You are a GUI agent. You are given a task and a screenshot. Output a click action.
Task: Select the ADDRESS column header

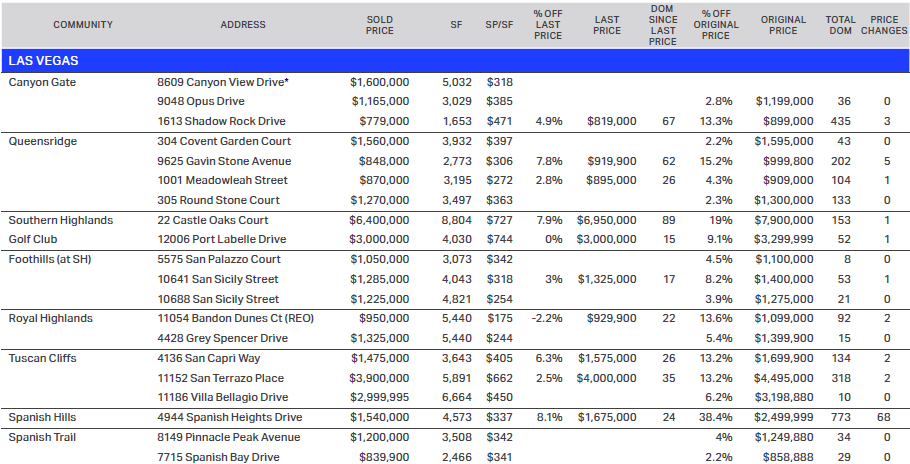coord(243,25)
